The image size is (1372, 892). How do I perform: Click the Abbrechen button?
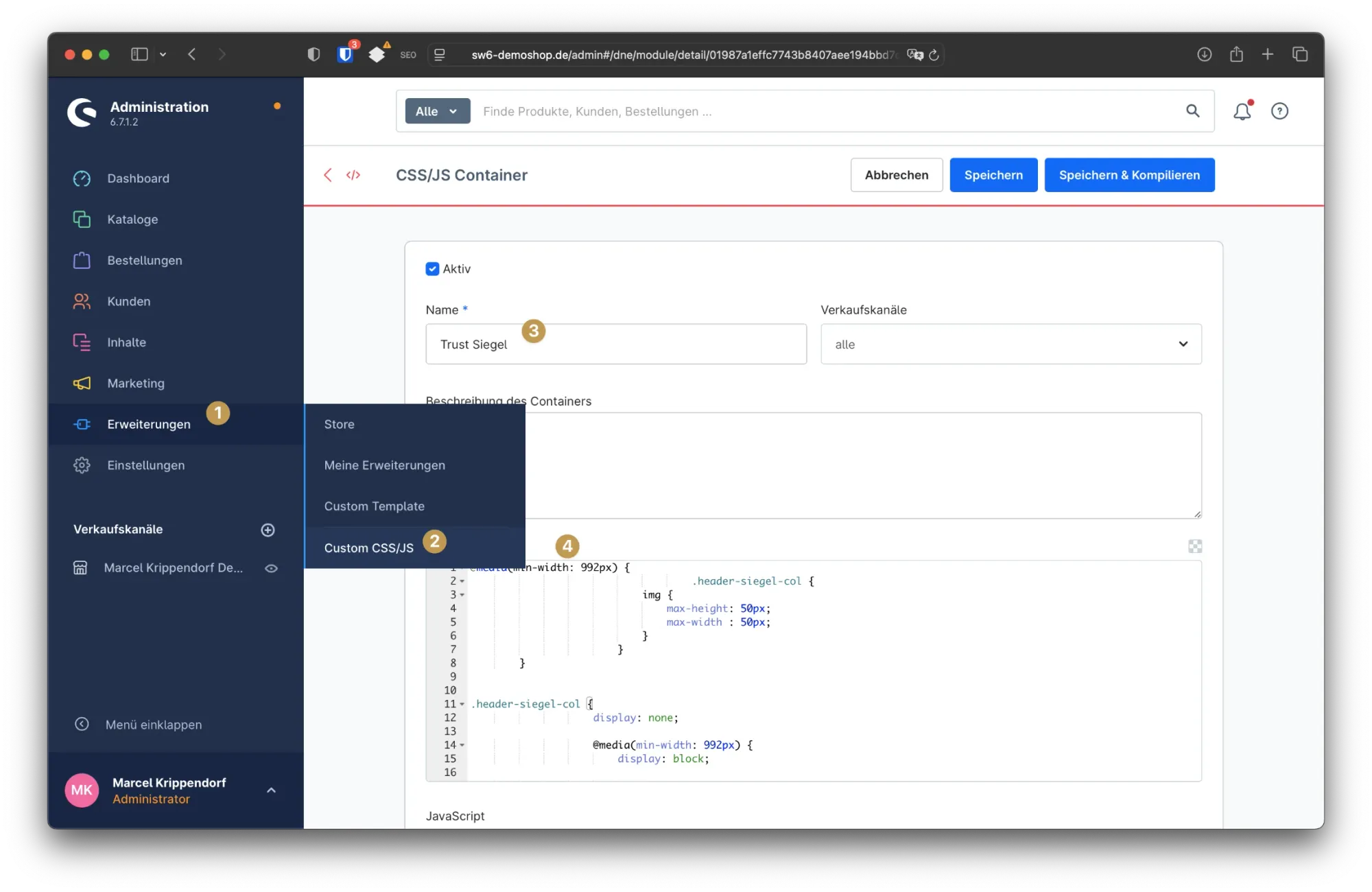tap(896, 175)
